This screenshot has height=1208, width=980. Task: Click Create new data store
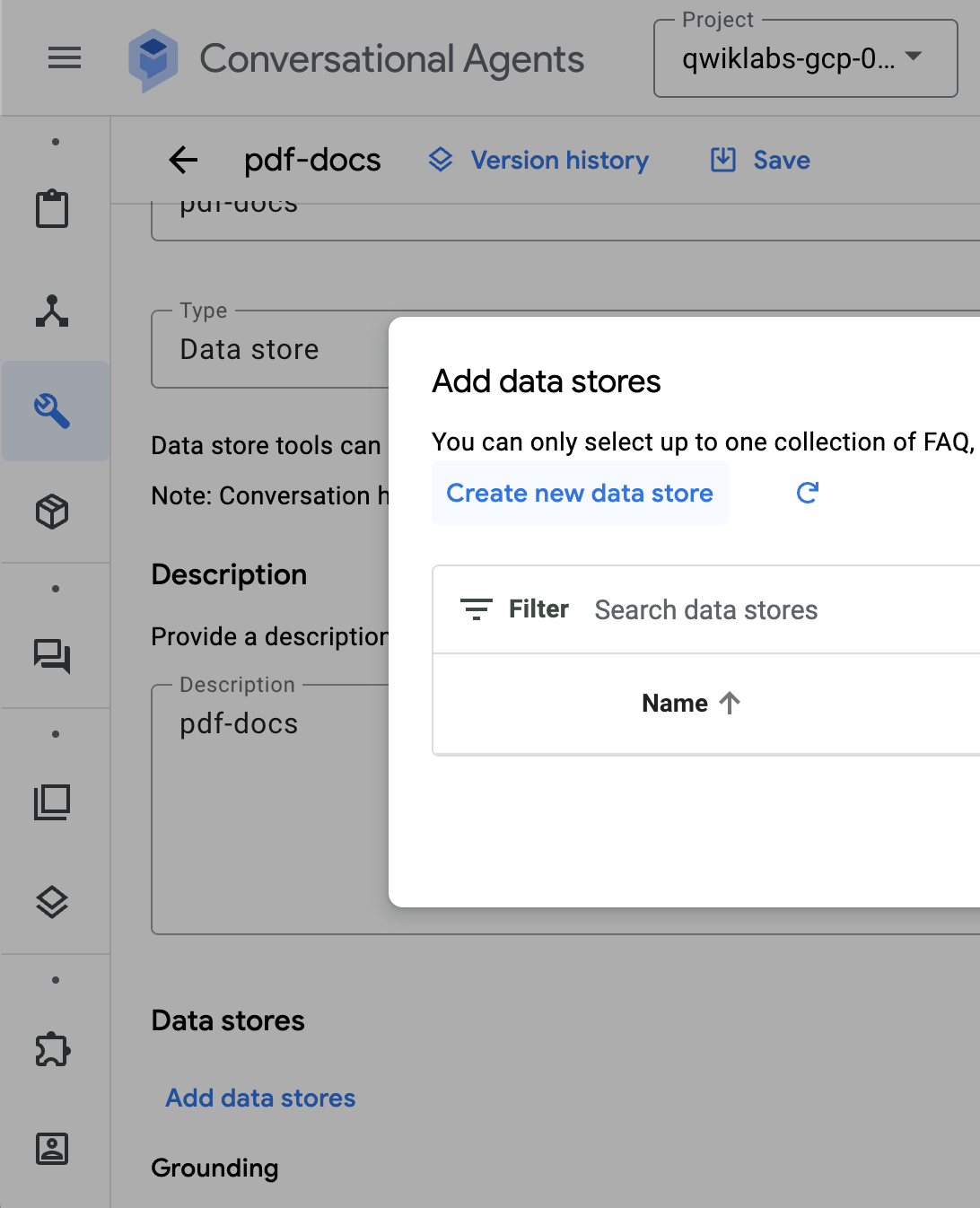pos(580,493)
